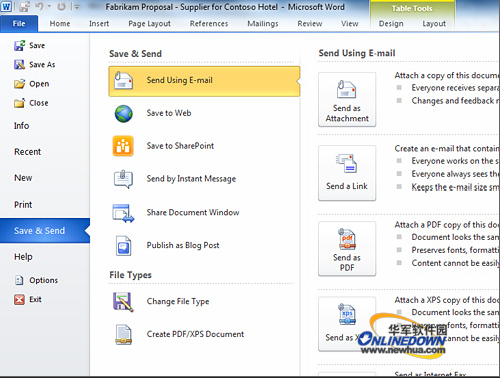This screenshot has height=378, width=500.
Task: Select the Save to SharePoint orange icon
Action: pyautogui.click(x=123, y=146)
